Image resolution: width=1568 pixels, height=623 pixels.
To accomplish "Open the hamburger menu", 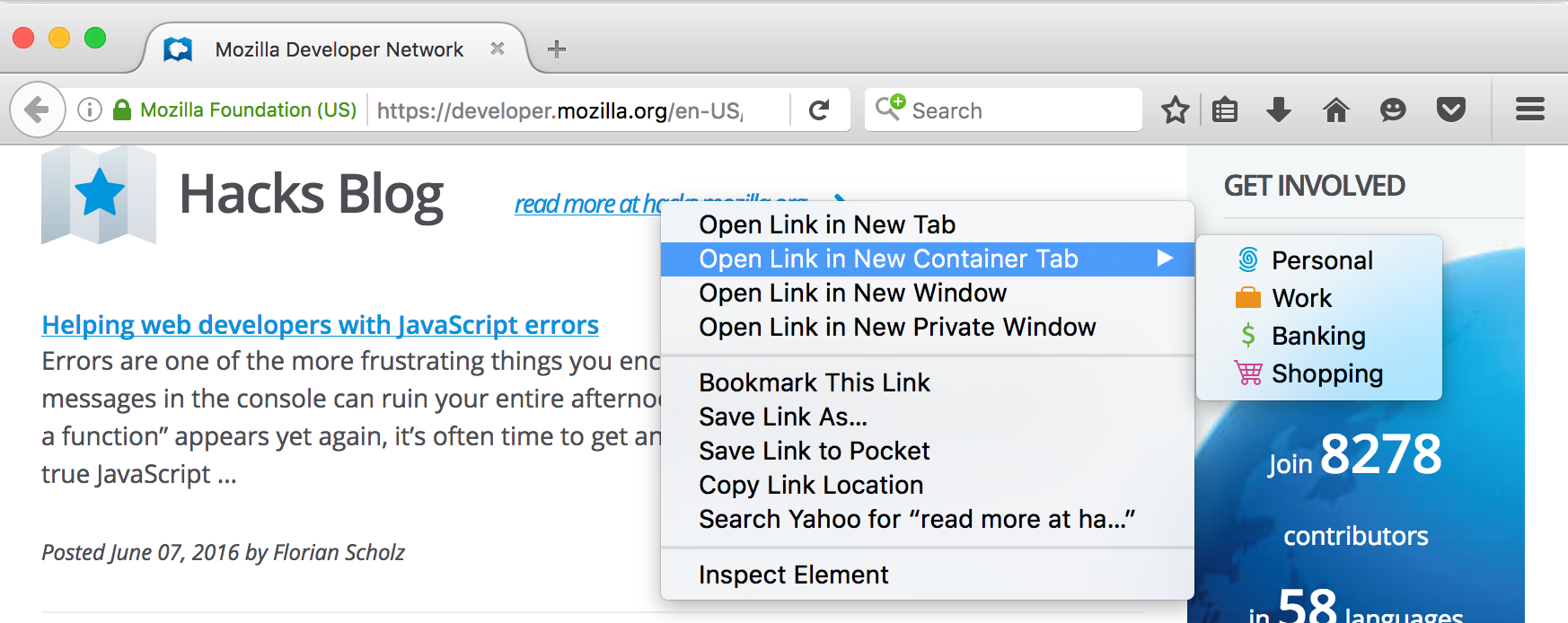I will coord(1530,110).
